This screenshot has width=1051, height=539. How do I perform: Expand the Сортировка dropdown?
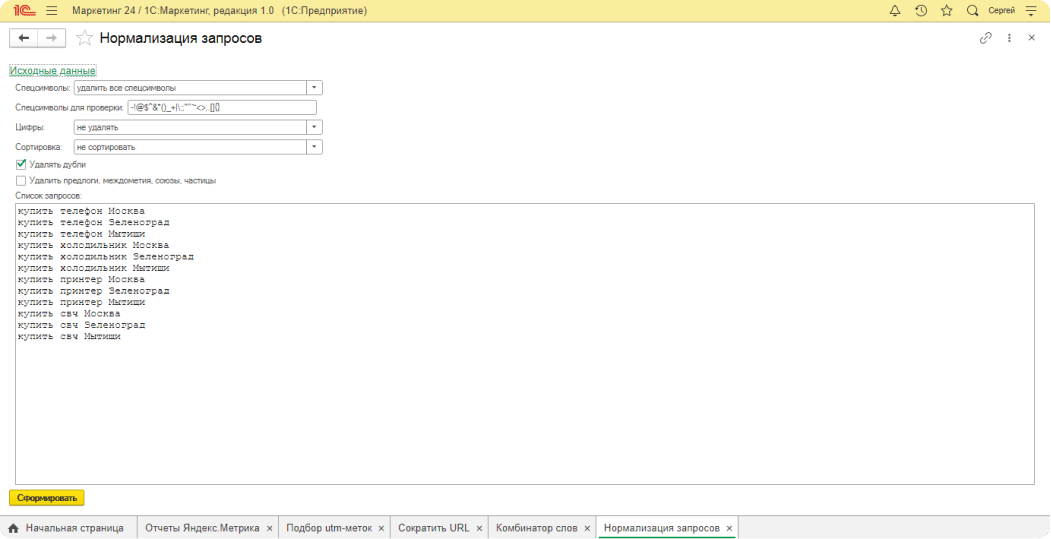tap(315, 147)
